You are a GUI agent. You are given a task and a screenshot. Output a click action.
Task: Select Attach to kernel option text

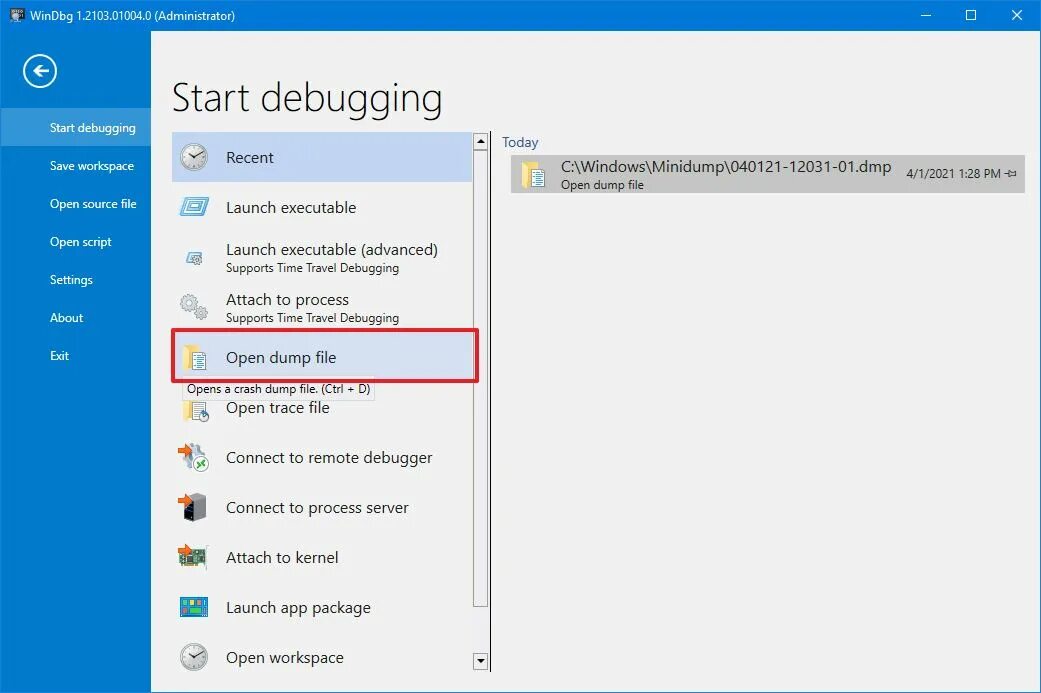point(281,557)
